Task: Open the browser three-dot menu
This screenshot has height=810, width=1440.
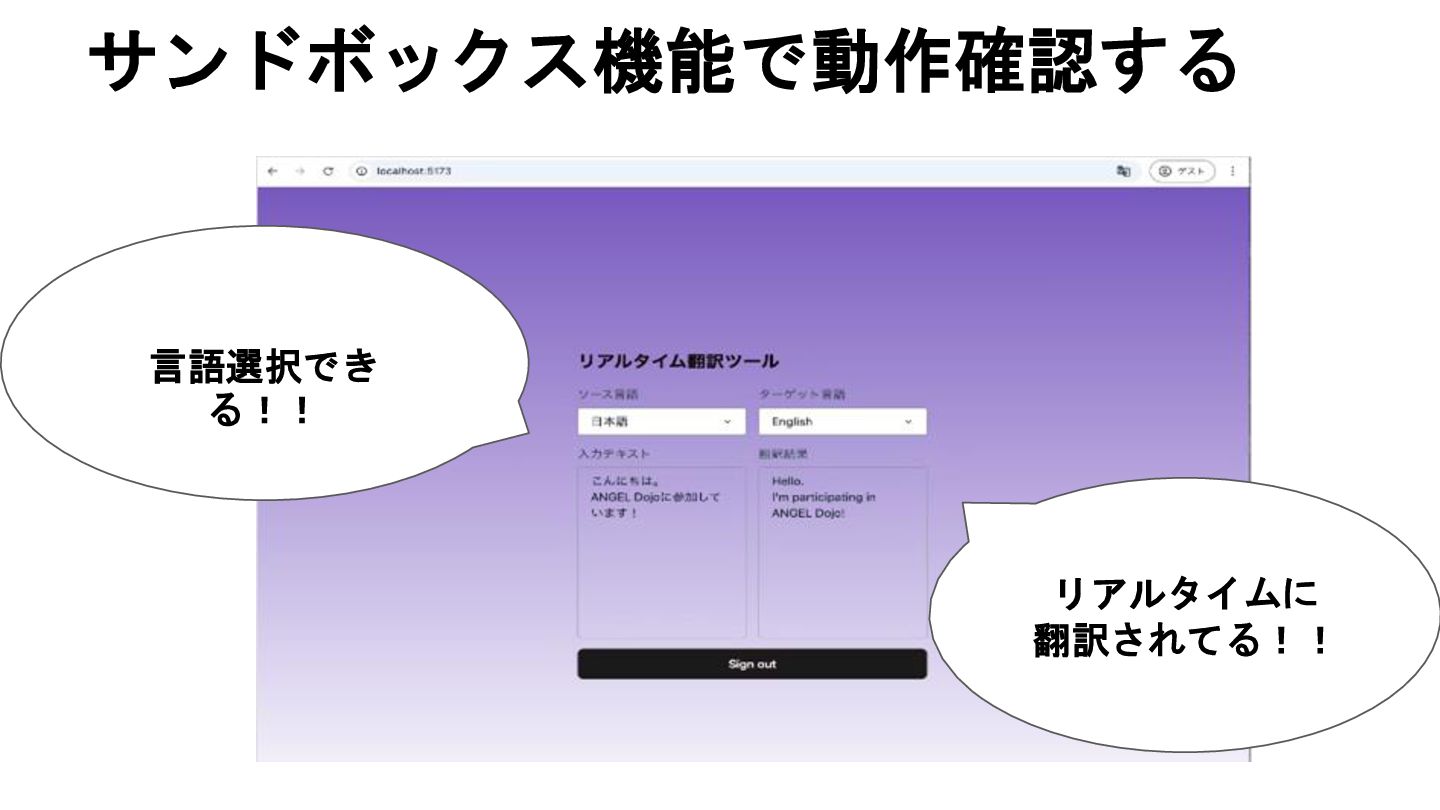Action: coord(1232,171)
